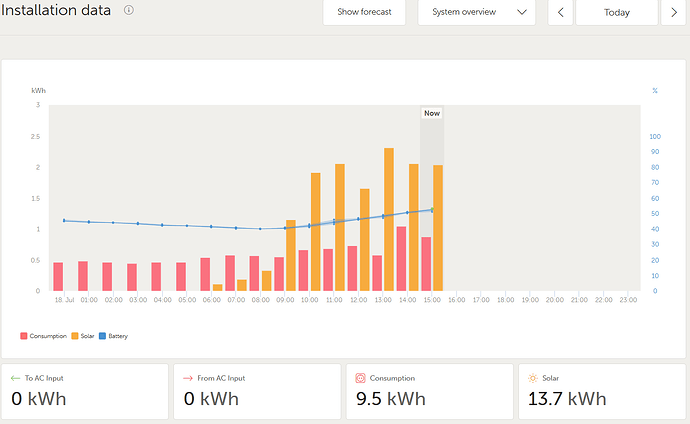
Task: Click the To AC Input arrow icon
Action: [15, 378]
